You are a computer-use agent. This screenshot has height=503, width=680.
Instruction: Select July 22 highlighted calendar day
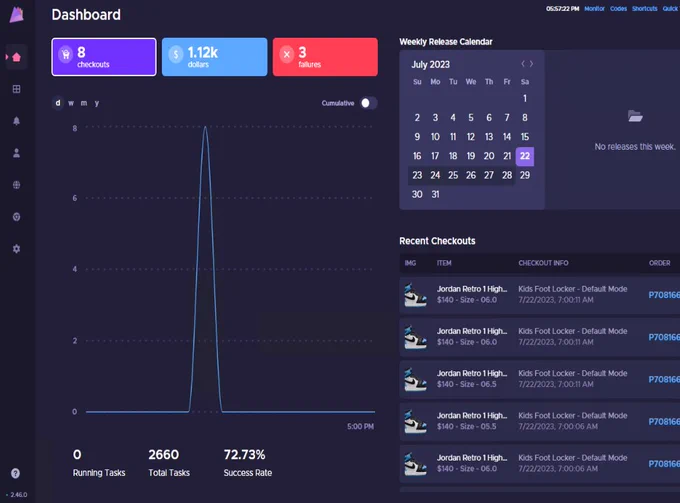pos(525,156)
